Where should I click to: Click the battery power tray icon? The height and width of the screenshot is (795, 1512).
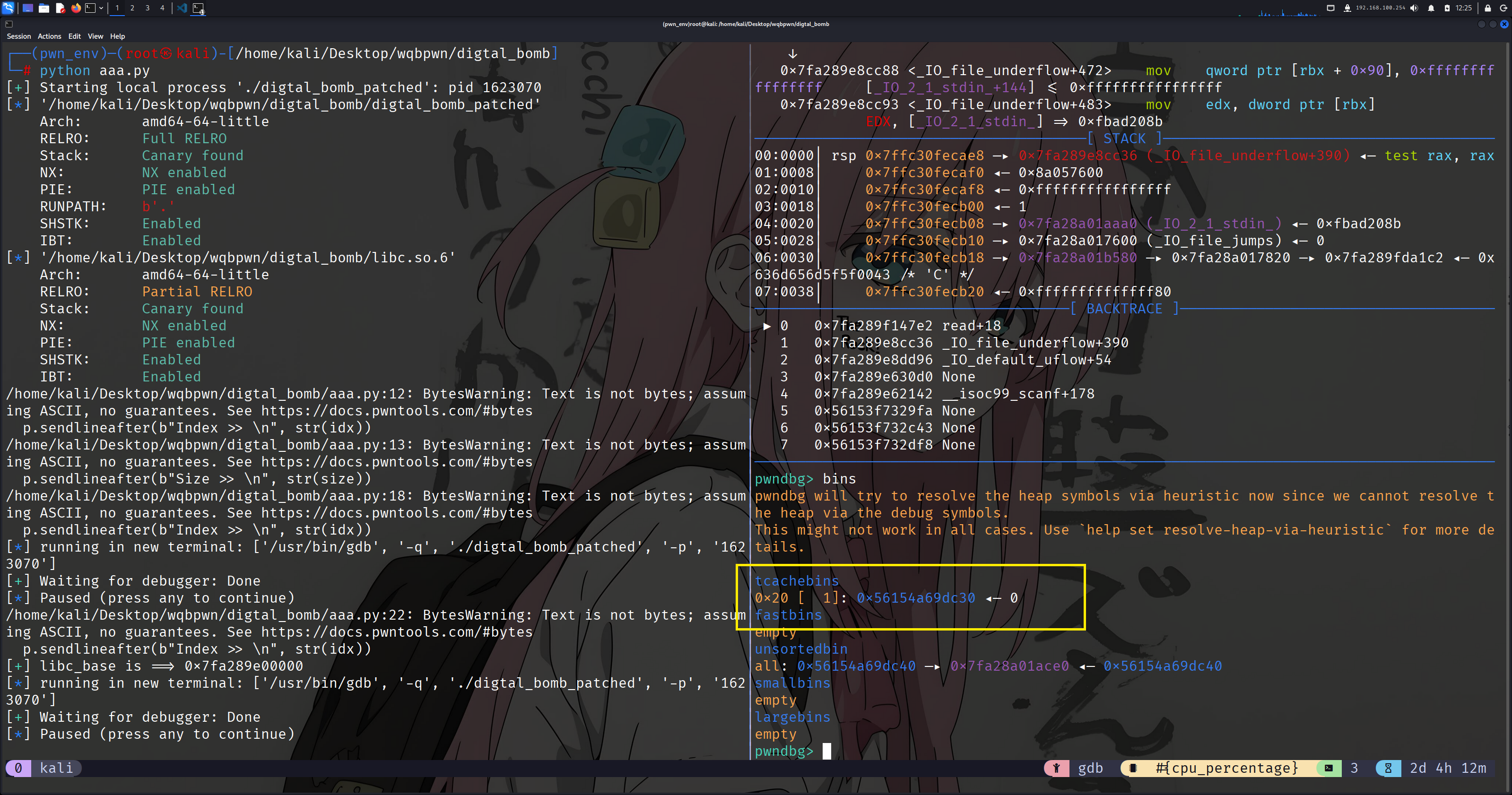1447,8
